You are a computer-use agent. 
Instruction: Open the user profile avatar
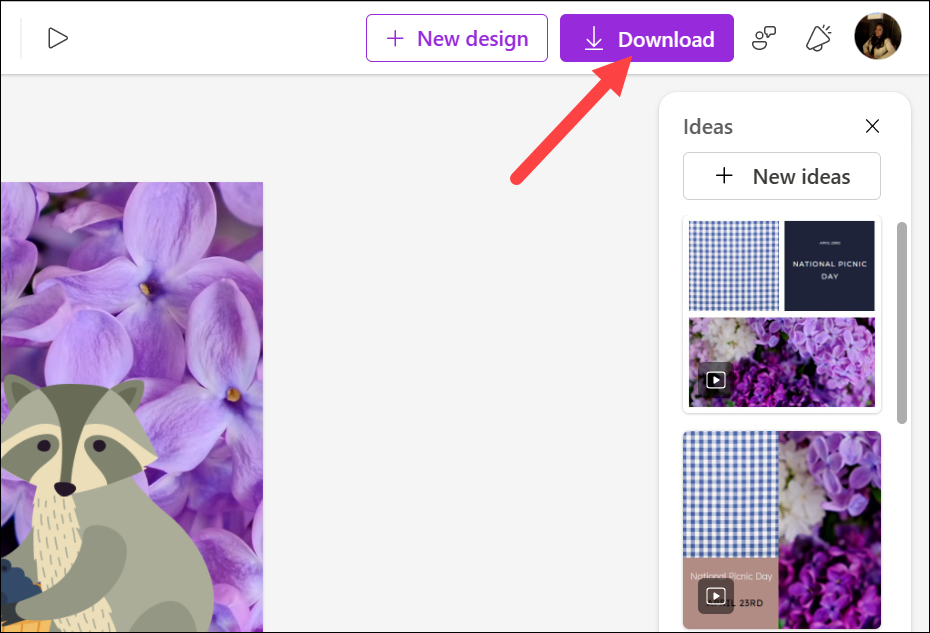tap(878, 36)
